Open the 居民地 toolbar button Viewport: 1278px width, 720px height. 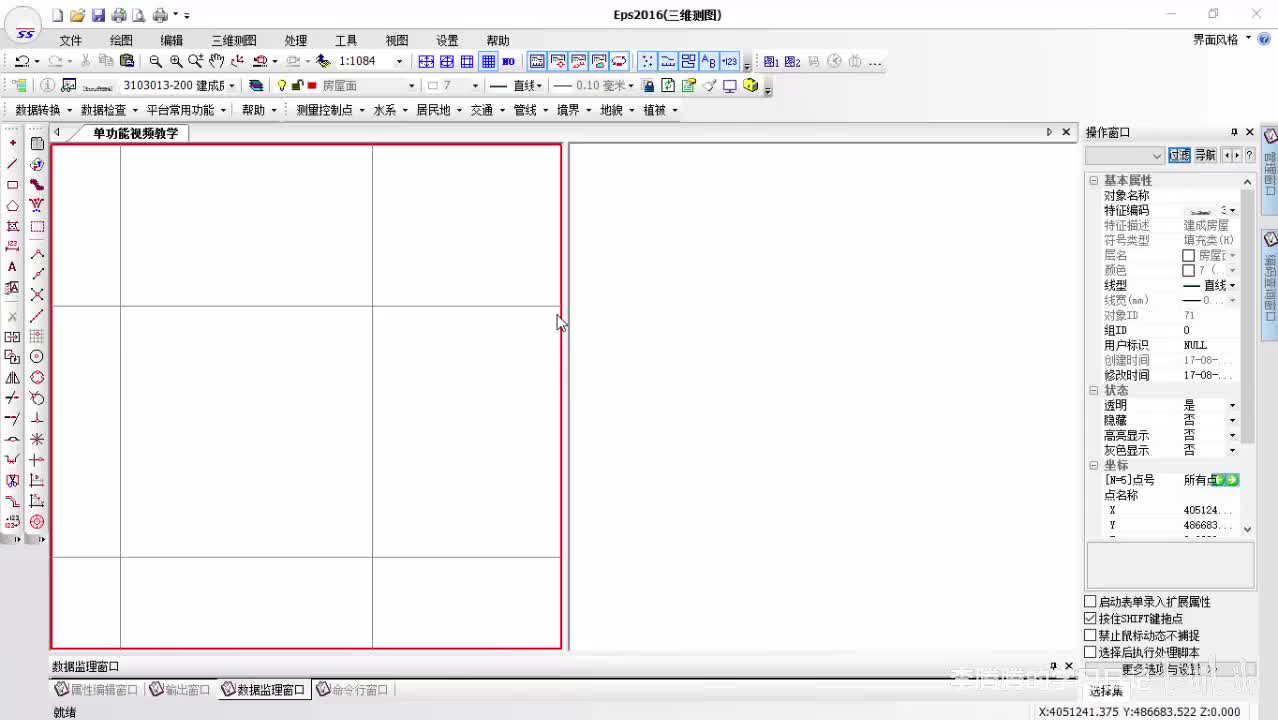click(439, 110)
